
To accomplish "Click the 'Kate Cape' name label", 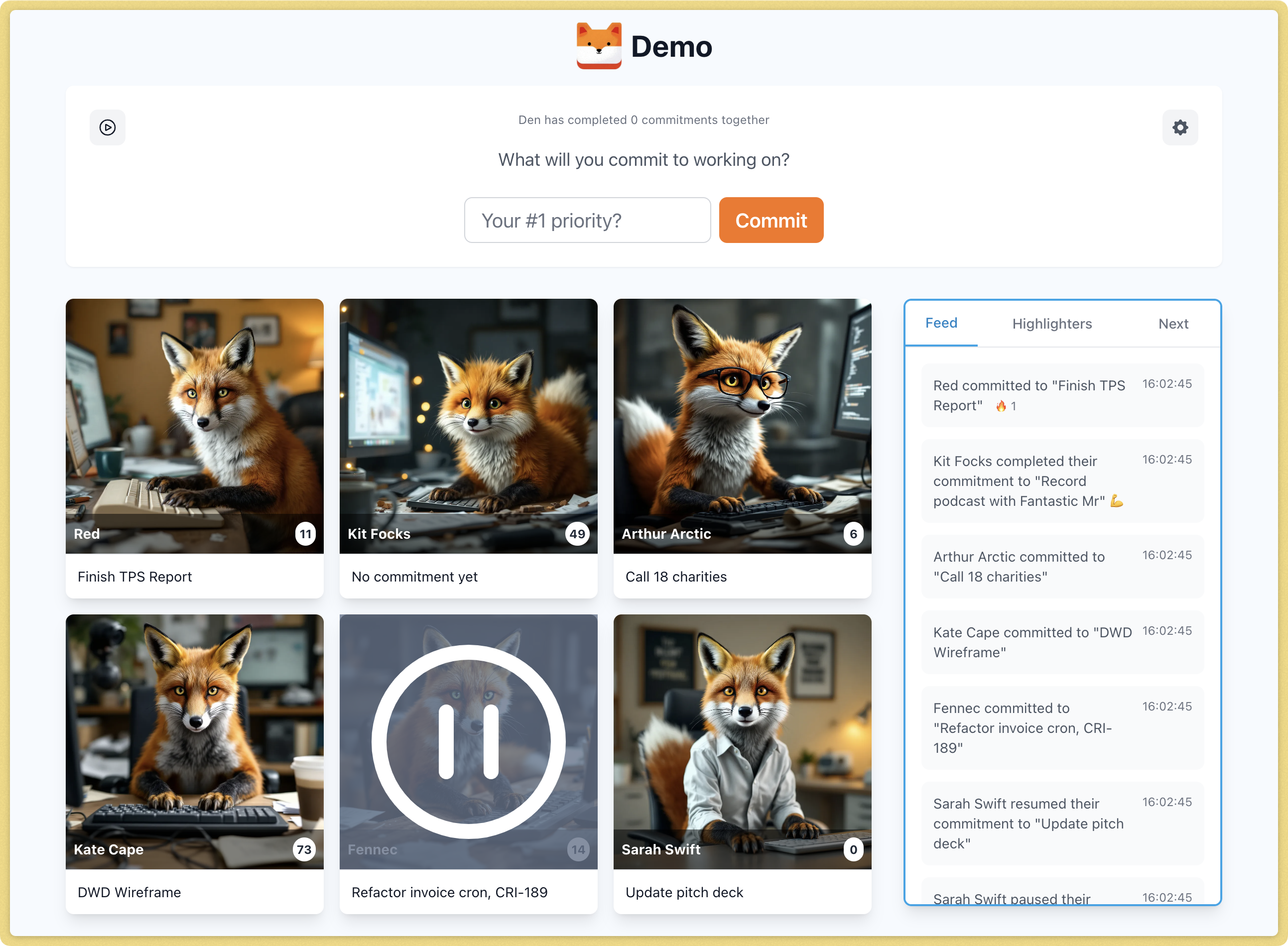I will (x=109, y=849).
